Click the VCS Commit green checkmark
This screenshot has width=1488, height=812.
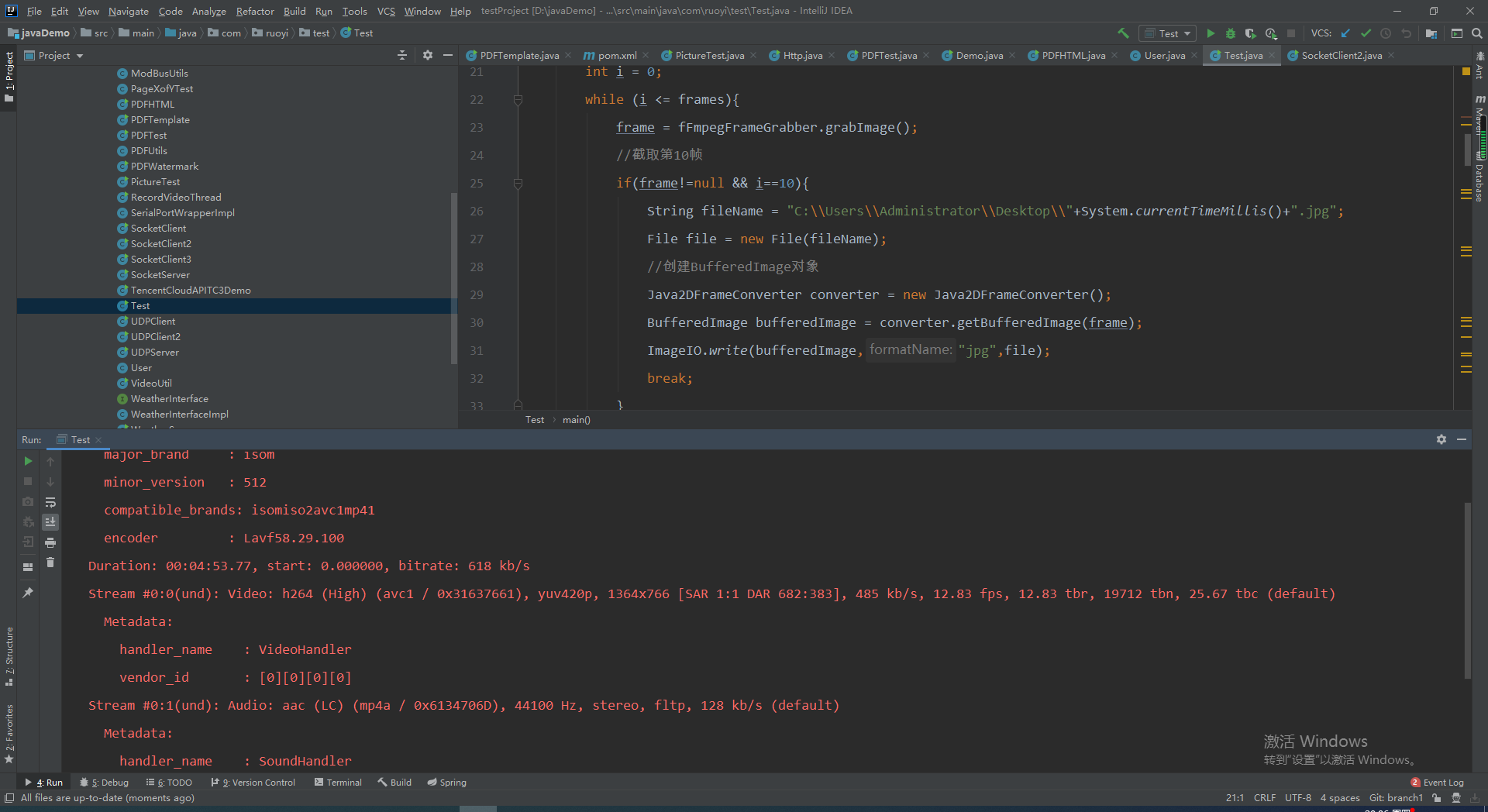tap(1366, 33)
